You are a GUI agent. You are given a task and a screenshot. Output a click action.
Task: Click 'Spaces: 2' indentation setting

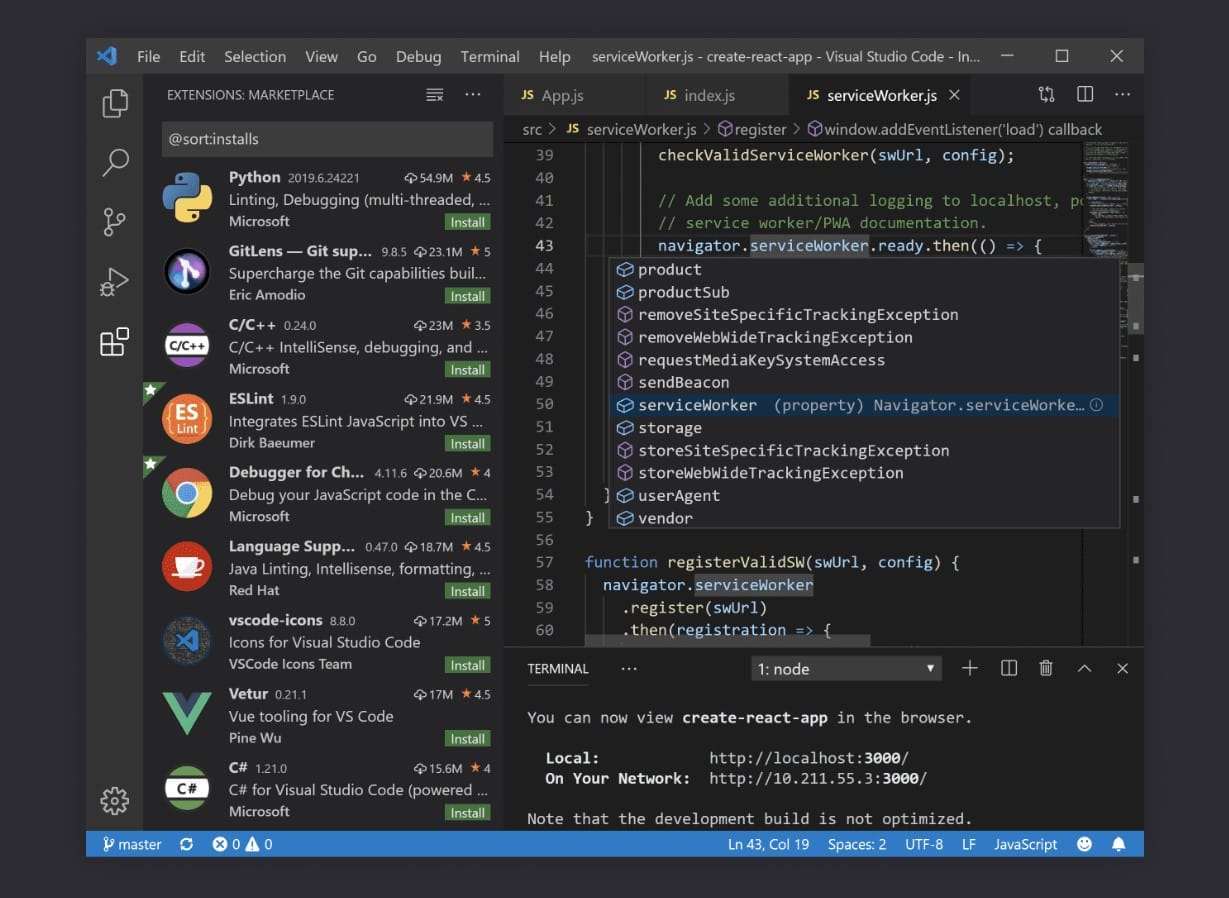[x=856, y=844]
